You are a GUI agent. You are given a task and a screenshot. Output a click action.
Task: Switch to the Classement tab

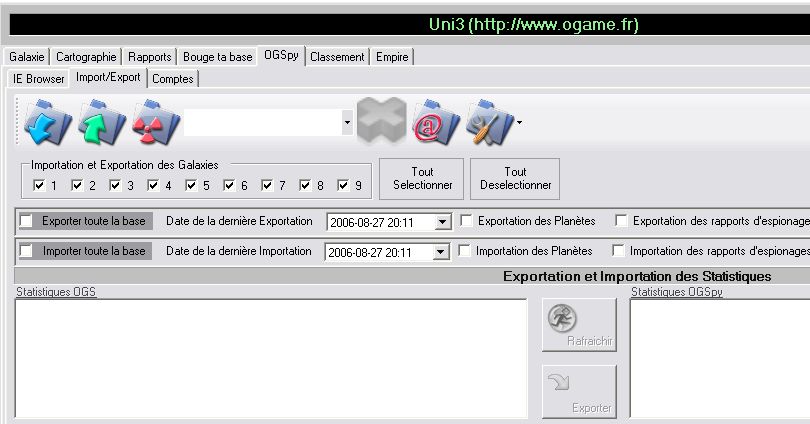tap(337, 57)
